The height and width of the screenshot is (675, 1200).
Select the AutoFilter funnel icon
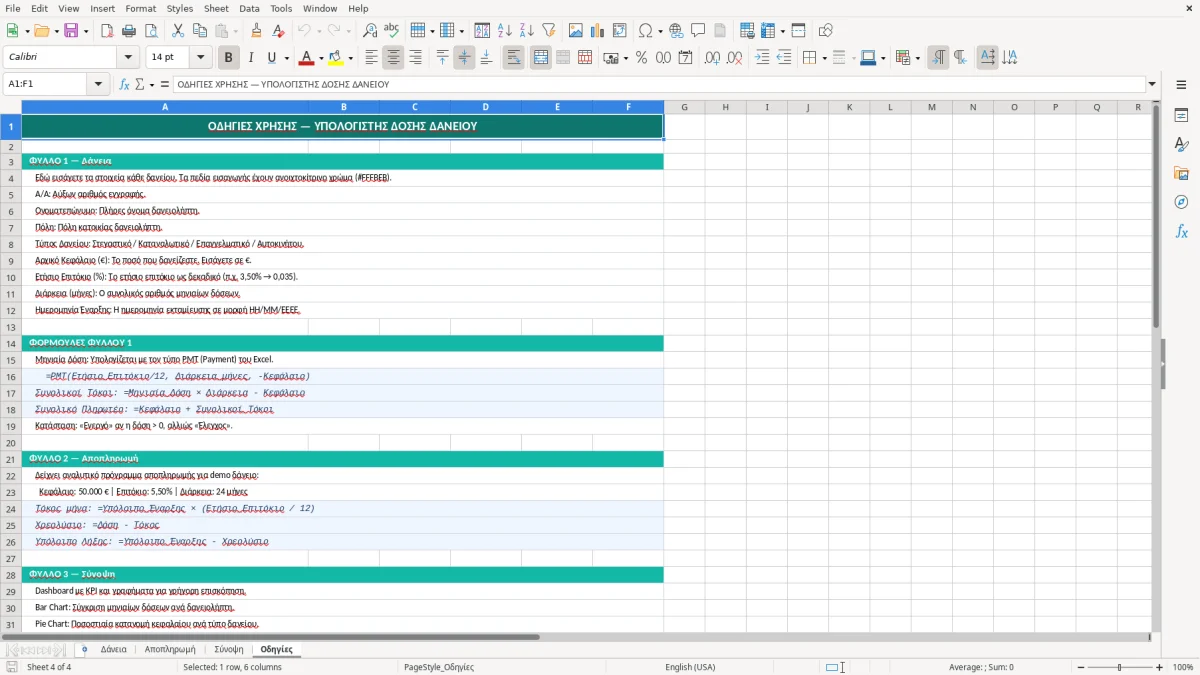548,31
